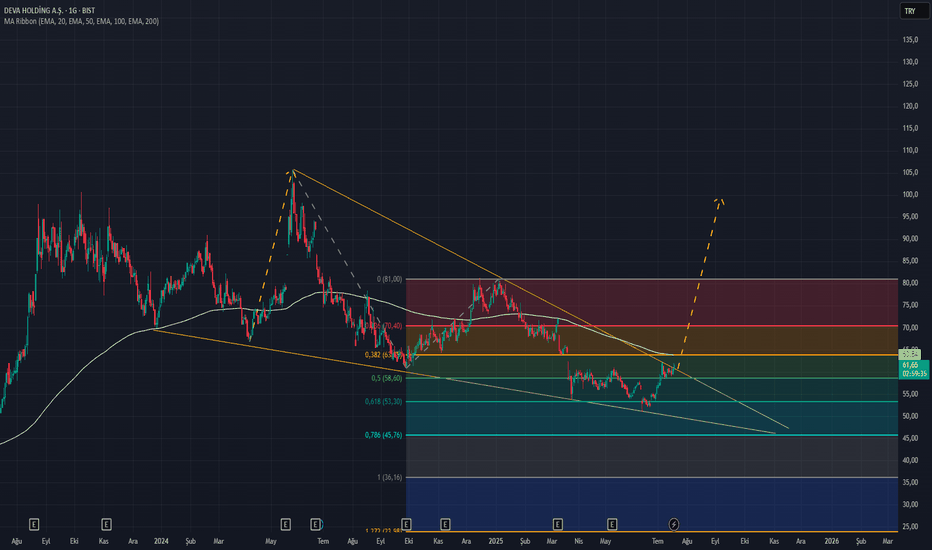The height and width of the screenshot is (550, 932).
Task: Open the earnings E marker above Mar 2025
Action: (557, 524)
